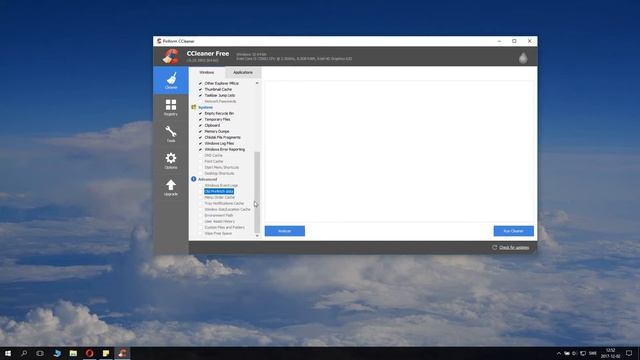Viewport: 640px width, 360px height.
Task: Show hidden system tray icons
Action: point(558,353)
